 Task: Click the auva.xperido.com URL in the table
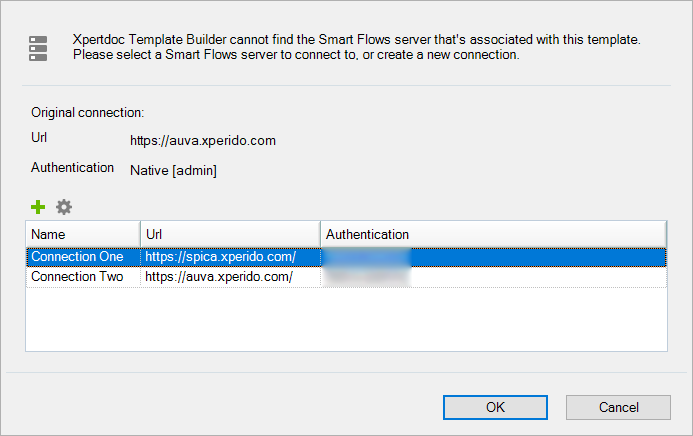(x=219, y=277)
